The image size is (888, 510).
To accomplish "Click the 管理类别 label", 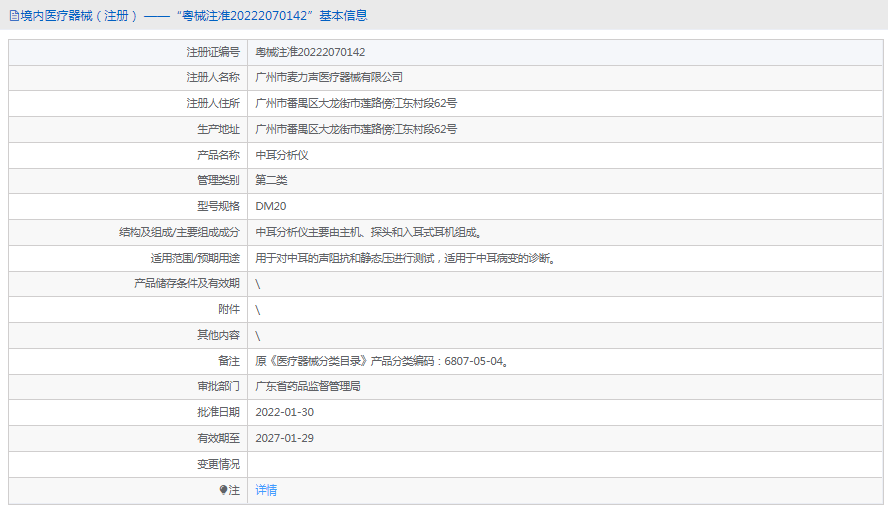I will [219, 181].
